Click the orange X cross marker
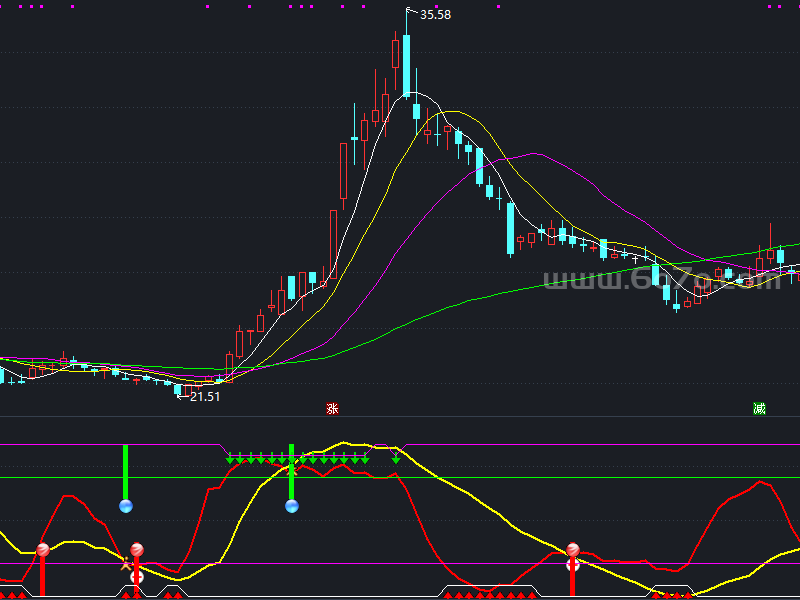The width and height of the screenshot is (800, 600). [126, 565]
